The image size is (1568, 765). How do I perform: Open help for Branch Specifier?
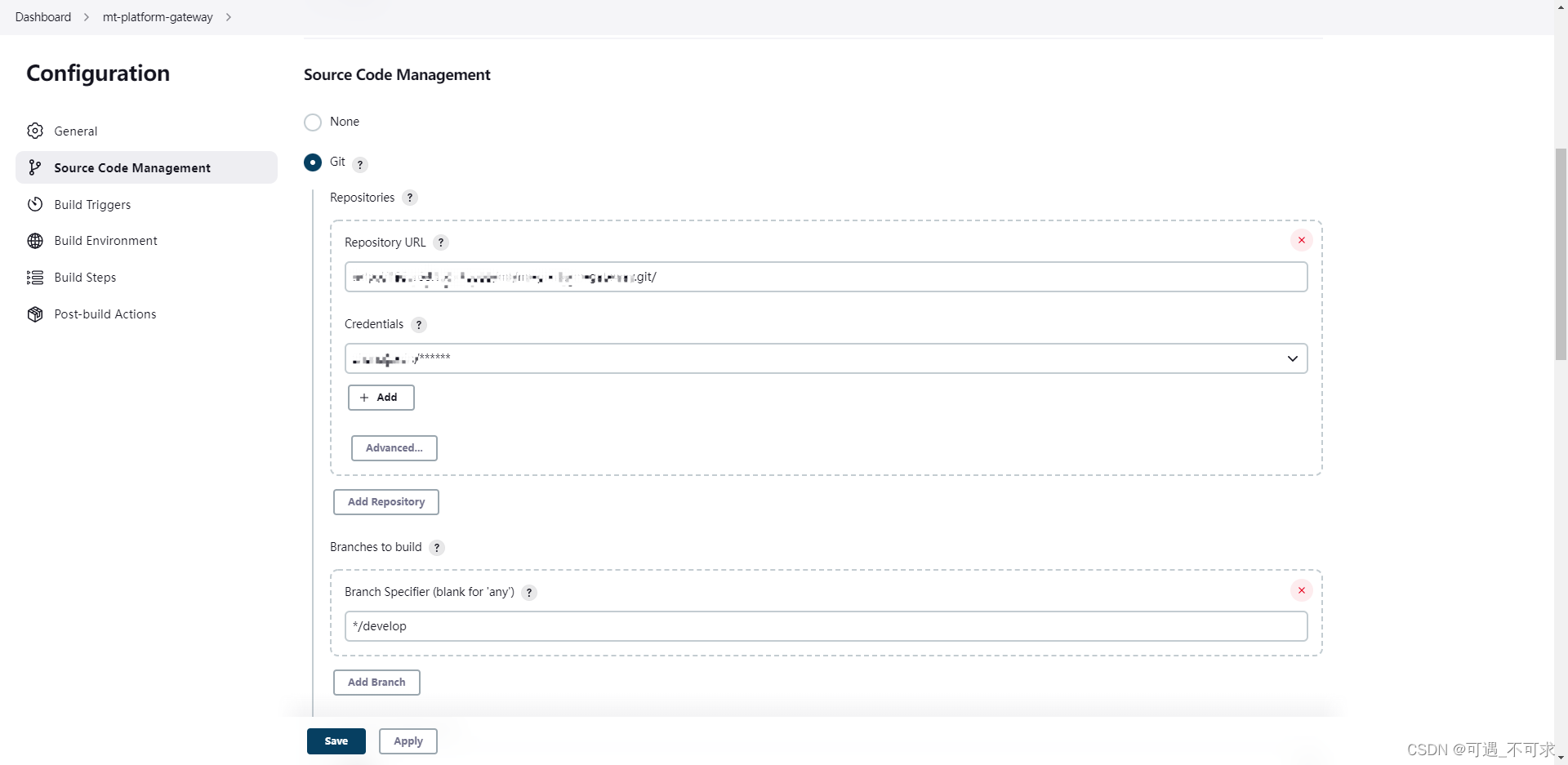point(529,593)
